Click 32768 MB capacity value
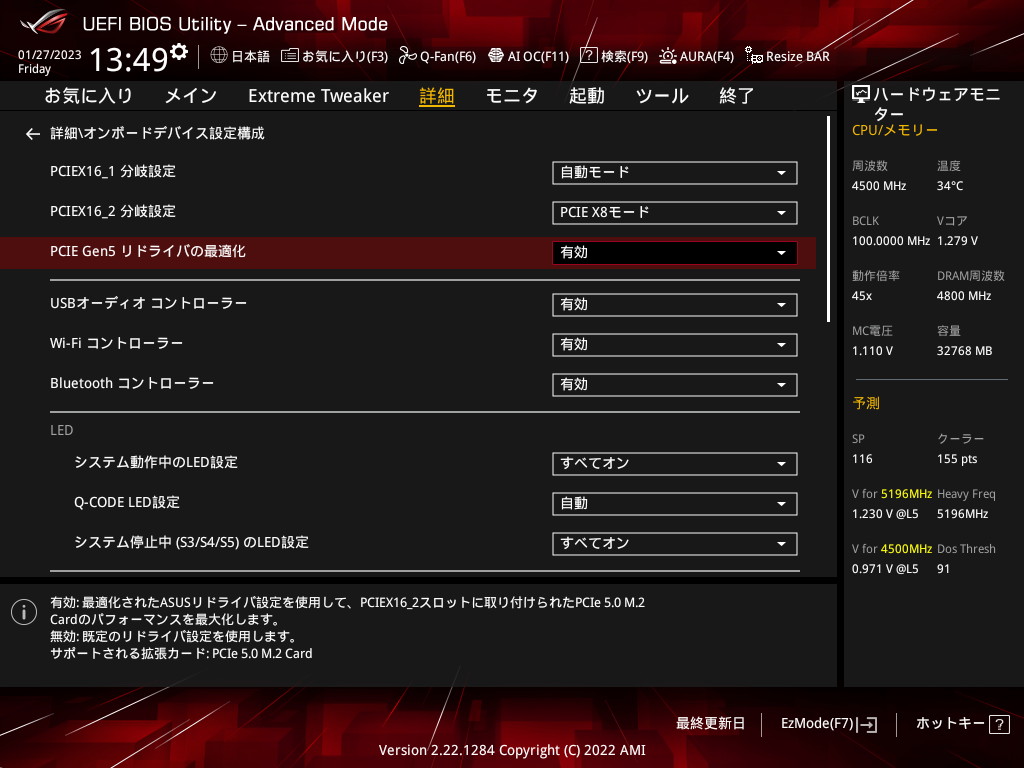The width and height of the screenshot is (1024, 768). click(x=964, y=351)
